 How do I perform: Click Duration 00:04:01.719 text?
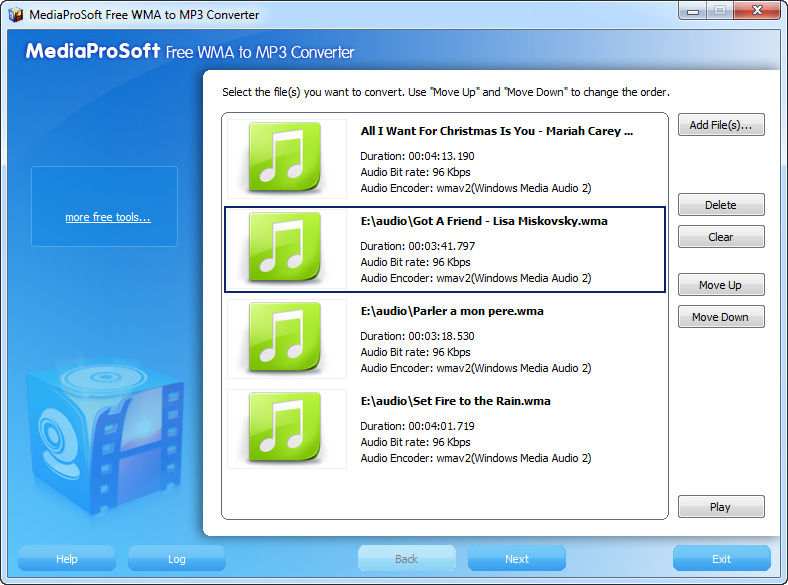417,426
